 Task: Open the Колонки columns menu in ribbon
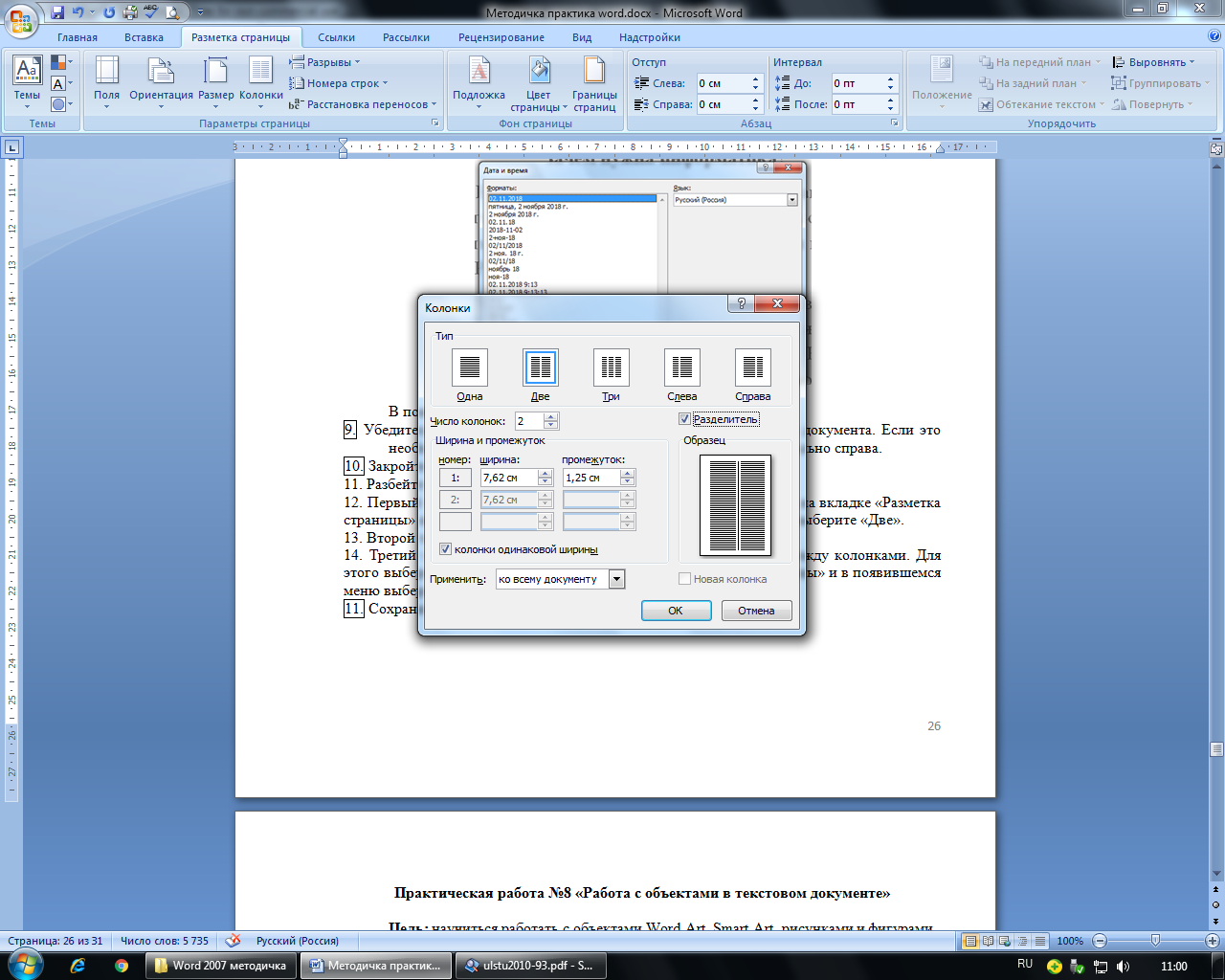(x=261, y=82)
